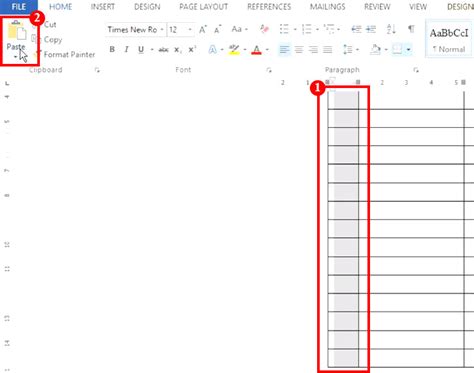Screen dimensions: 474x373
Task: Click Increase Indent icon
Action: pyautogui.click(x=371, y=29)
